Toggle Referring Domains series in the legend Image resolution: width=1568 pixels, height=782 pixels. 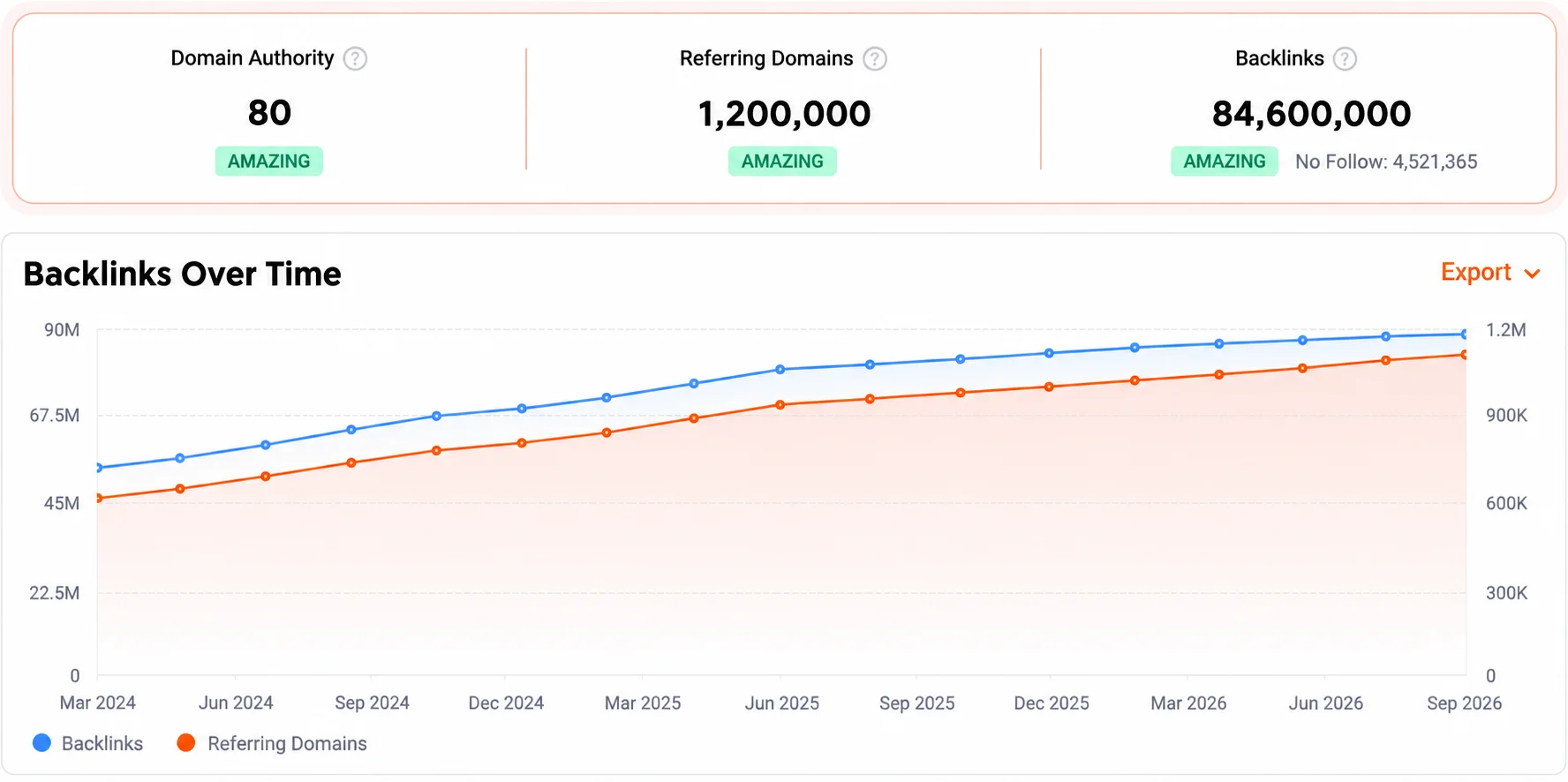pyautogui.click(x=287, y=743)
